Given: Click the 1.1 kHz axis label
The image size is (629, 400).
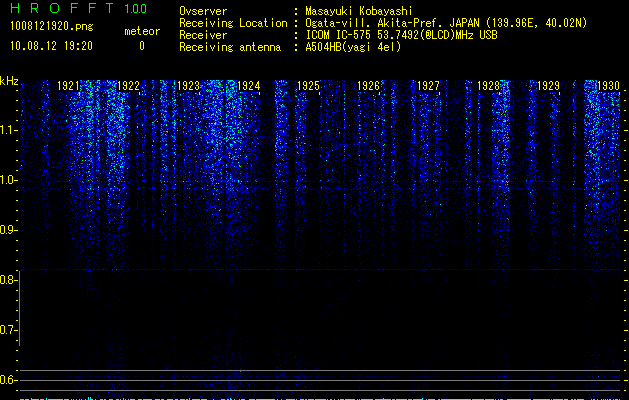Looking at the screenshot, I should (8, 130).
